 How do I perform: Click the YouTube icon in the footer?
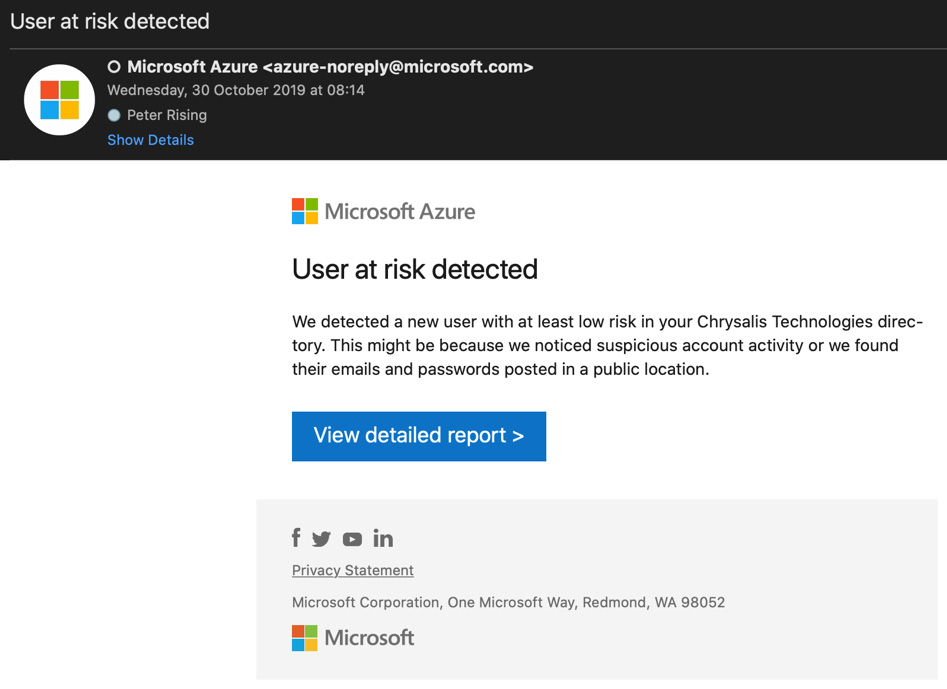click(x=352, y=539)
